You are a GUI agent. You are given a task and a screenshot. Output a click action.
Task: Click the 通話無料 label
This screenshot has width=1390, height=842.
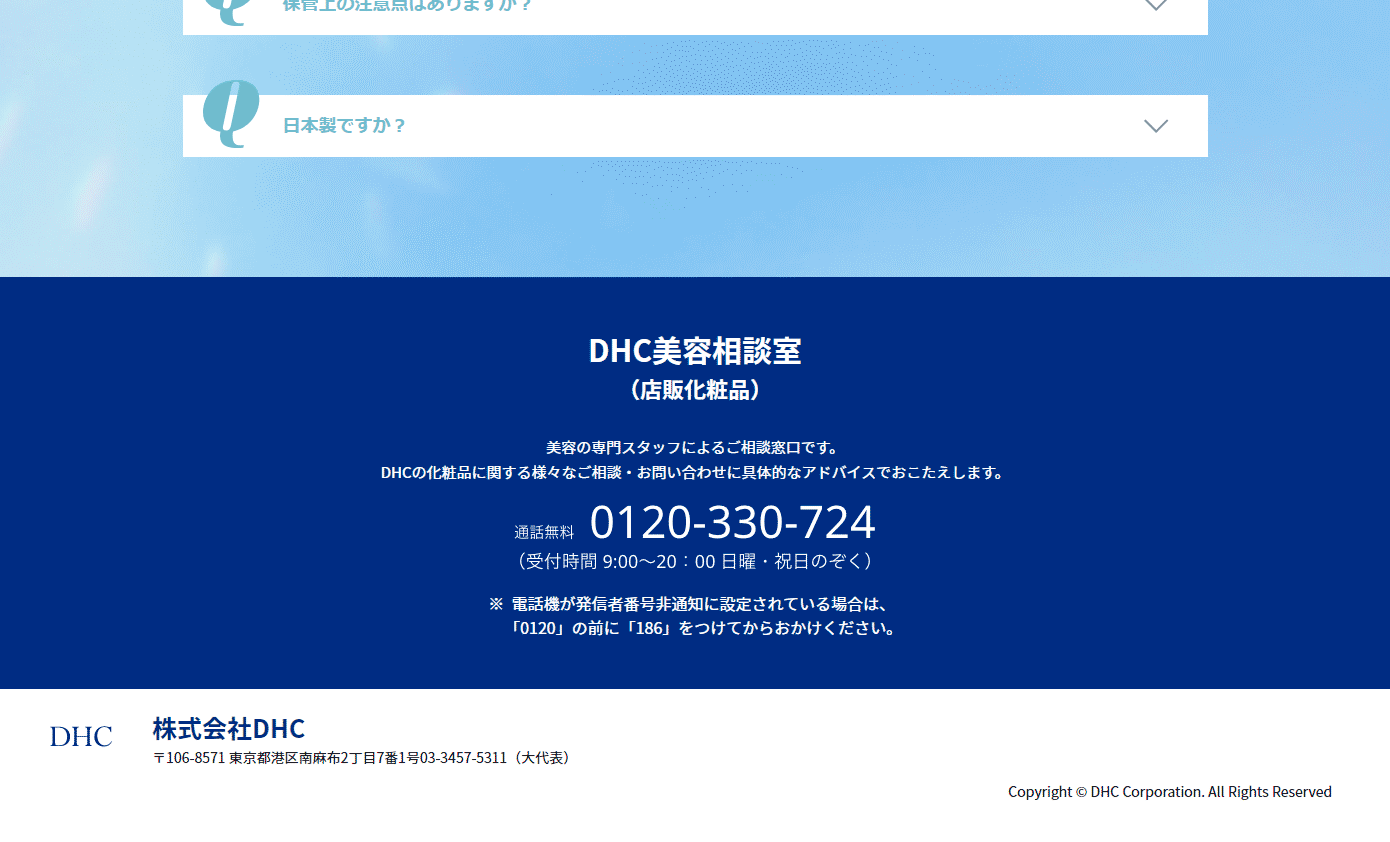pyautogui.click(x=544, y=533)
